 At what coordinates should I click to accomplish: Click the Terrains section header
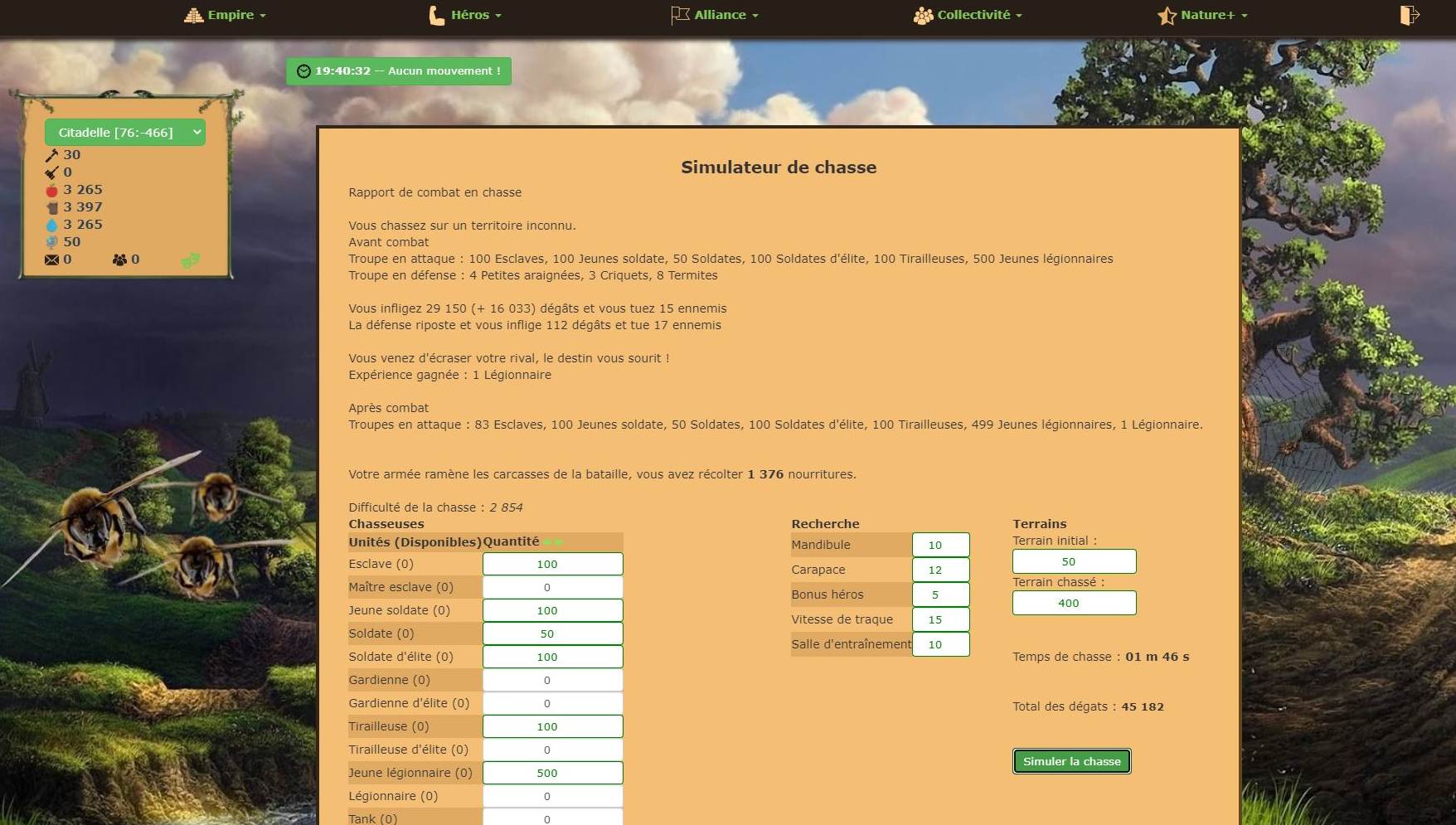click(1039, 524)
